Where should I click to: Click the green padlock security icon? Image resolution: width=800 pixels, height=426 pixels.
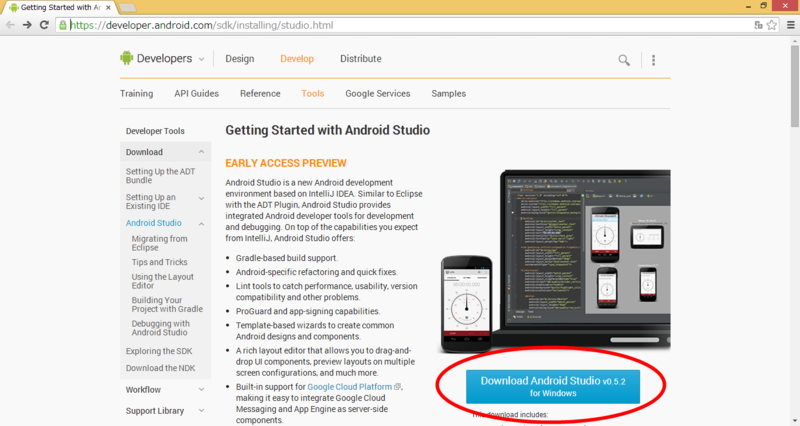63,25
